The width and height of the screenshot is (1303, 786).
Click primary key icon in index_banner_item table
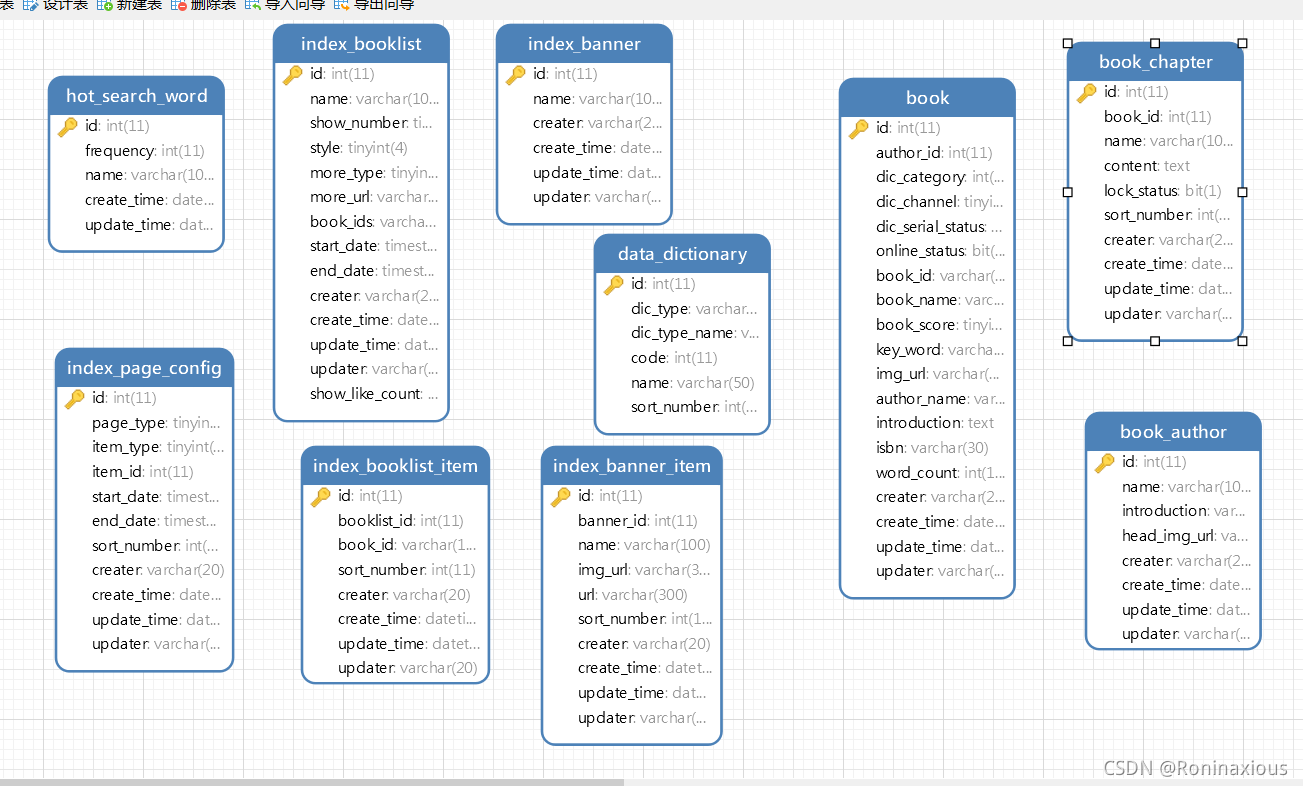[x=561, y=497]
